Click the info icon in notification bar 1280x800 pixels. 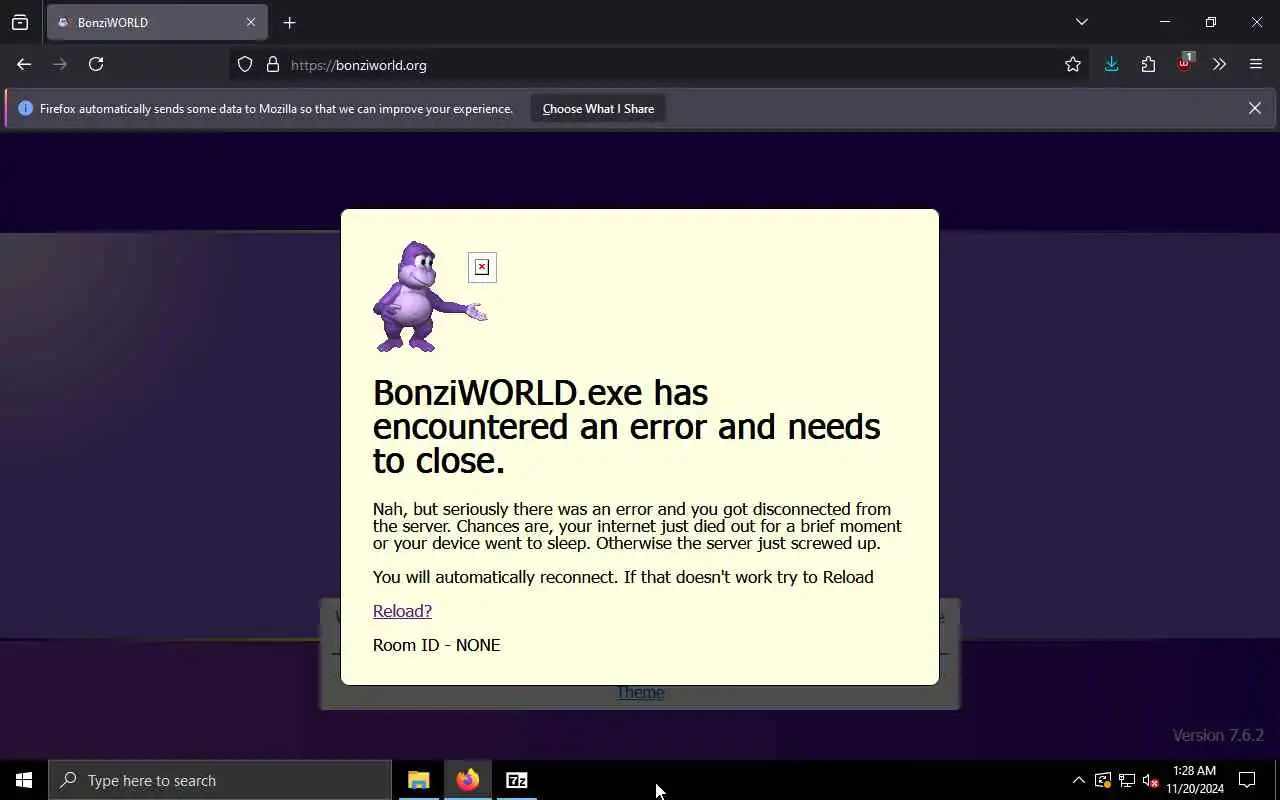click(x=25, y=108)
